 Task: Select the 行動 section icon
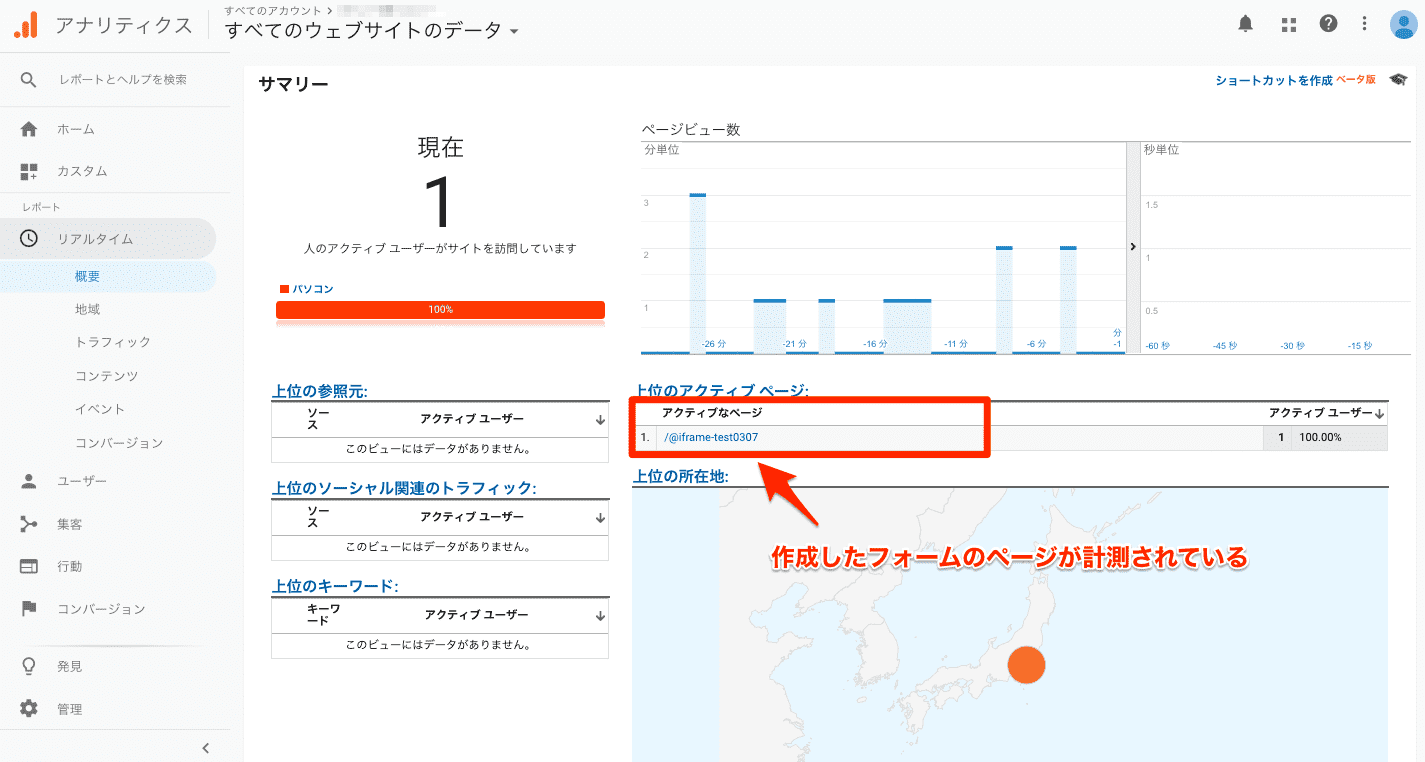click(x=27, y=566)
